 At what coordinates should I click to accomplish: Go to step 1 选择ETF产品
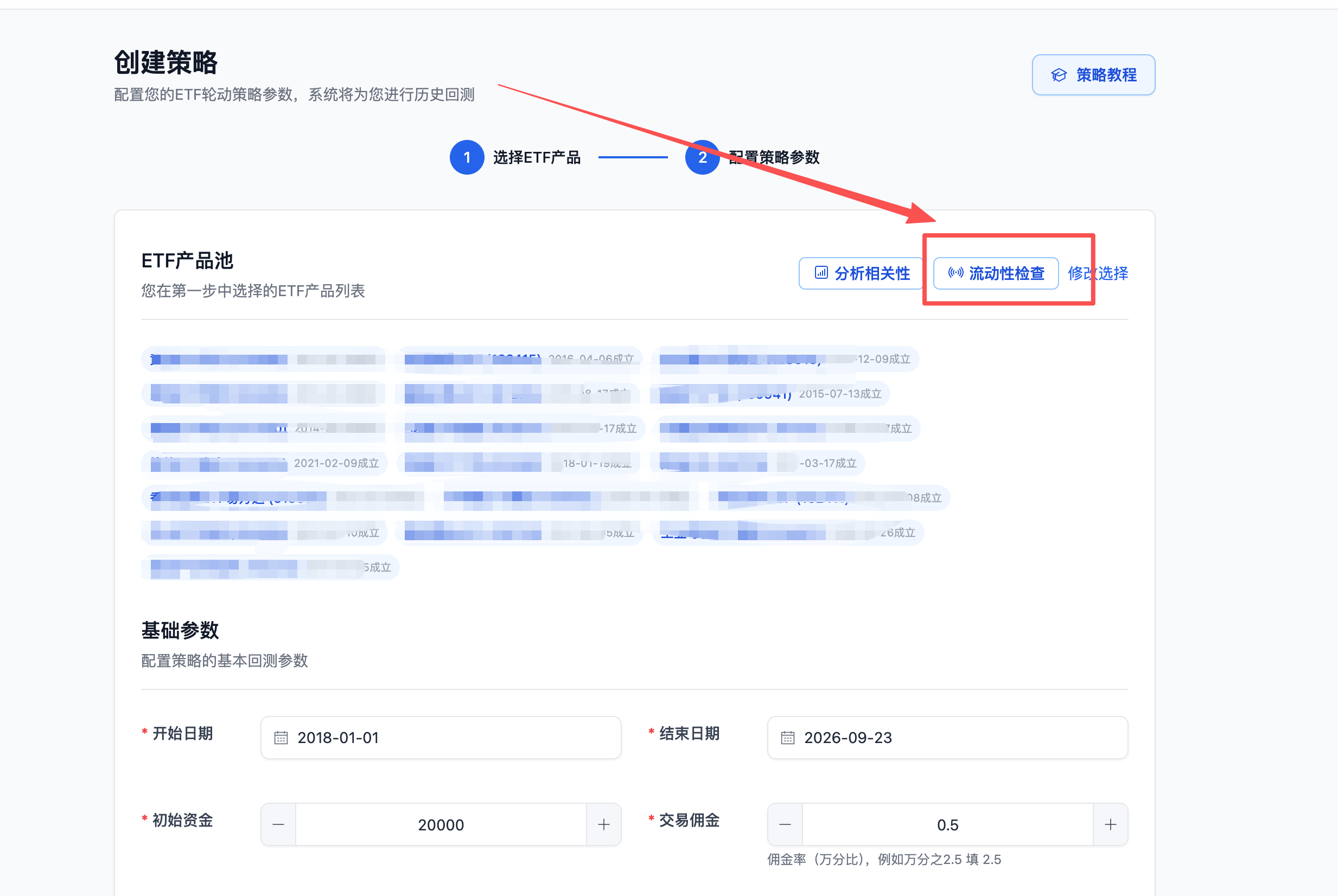[515, 157]
